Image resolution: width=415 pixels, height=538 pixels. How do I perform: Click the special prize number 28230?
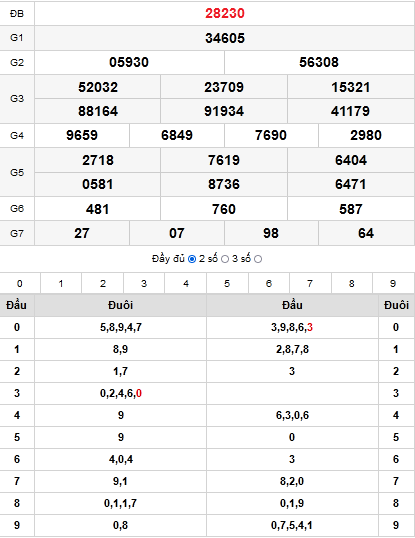225,13
